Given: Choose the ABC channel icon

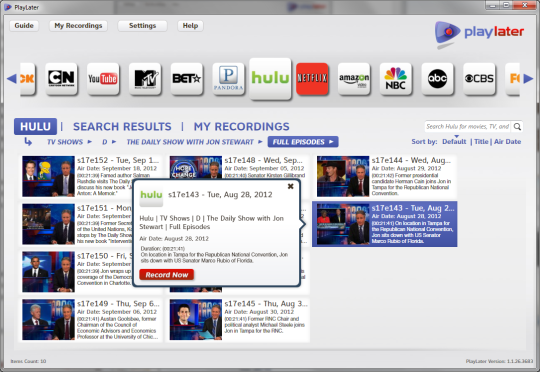Looking at the screenshot, I should [437, 79].
